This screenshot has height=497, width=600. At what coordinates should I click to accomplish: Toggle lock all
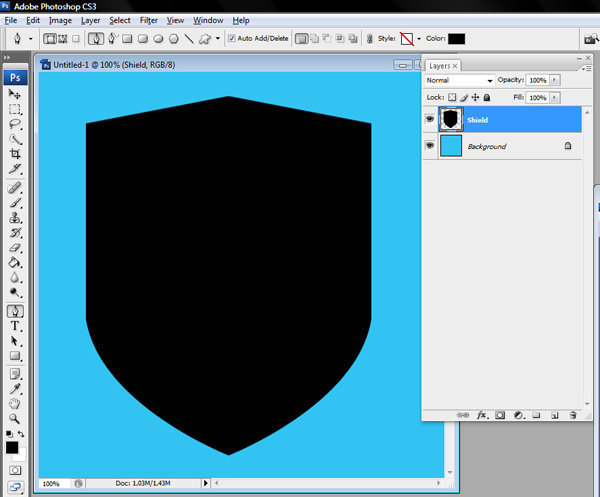point(487,98)
